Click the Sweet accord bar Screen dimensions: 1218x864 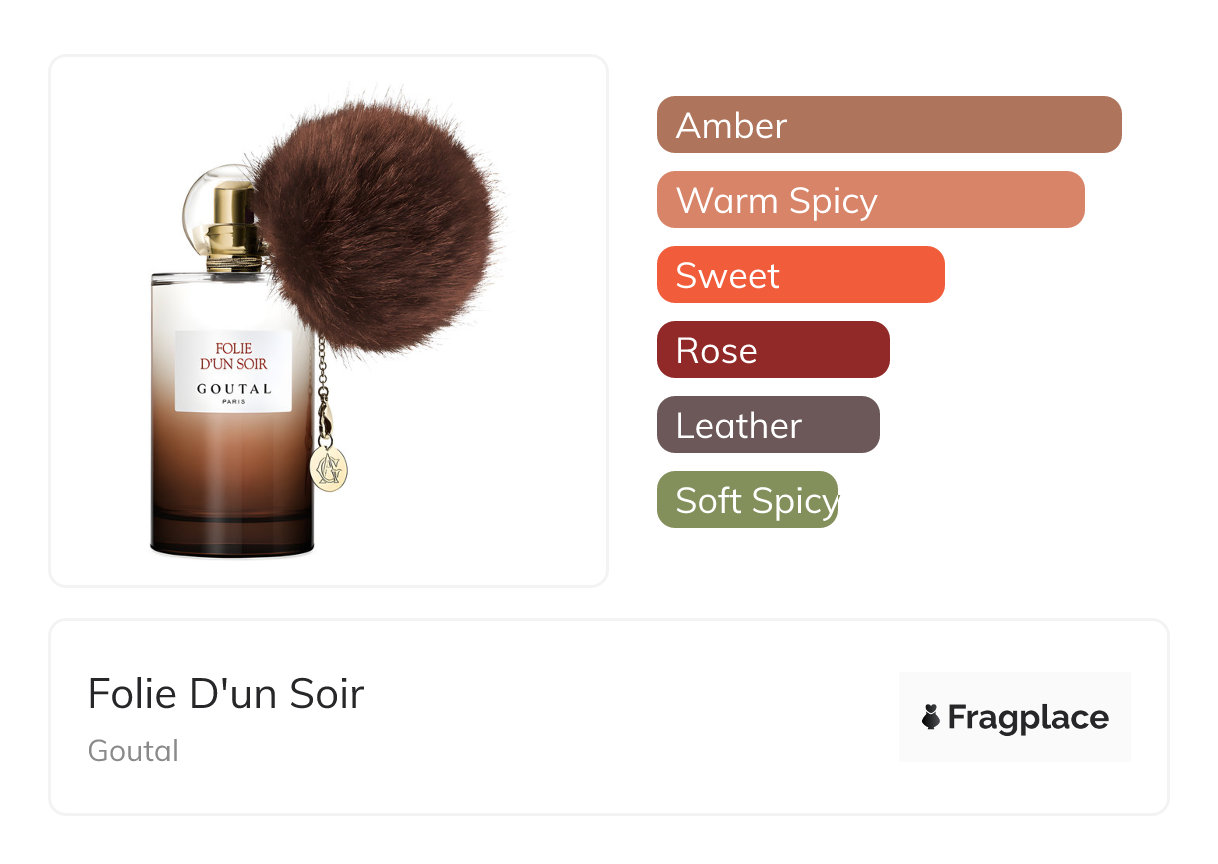pyautogui.click(x=801, y=275)
